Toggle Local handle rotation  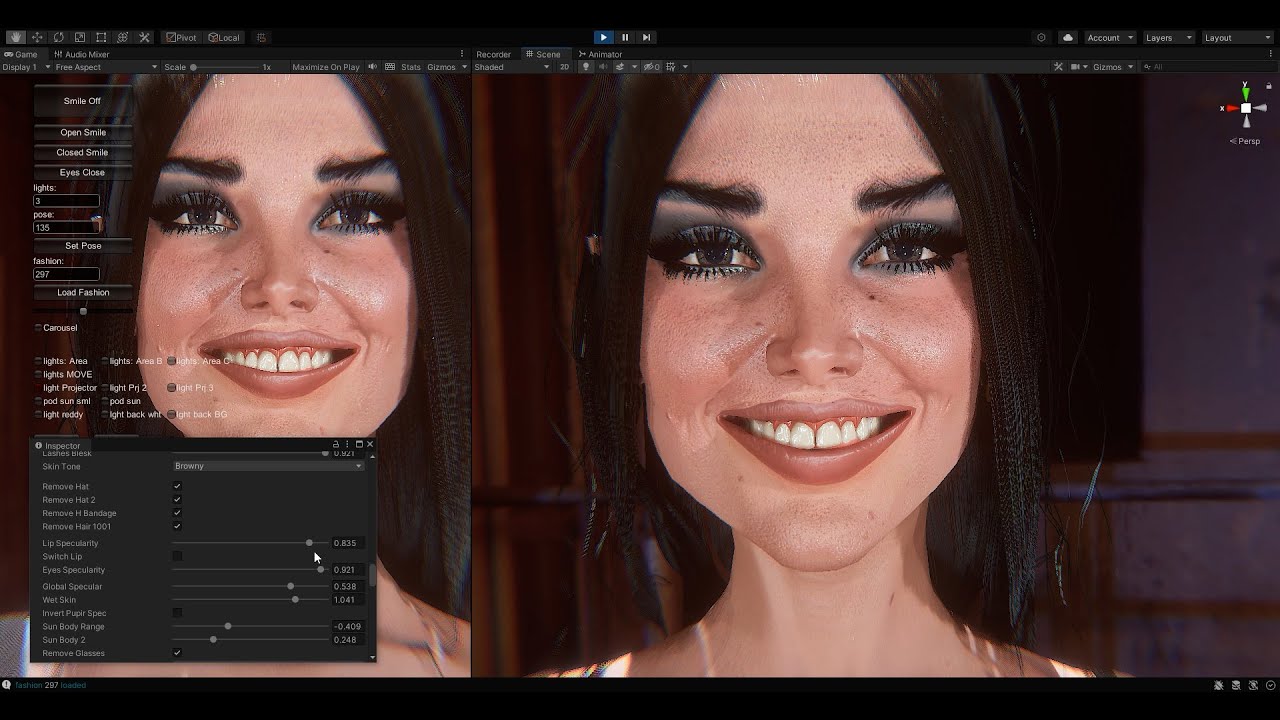[x=224, y=37]
